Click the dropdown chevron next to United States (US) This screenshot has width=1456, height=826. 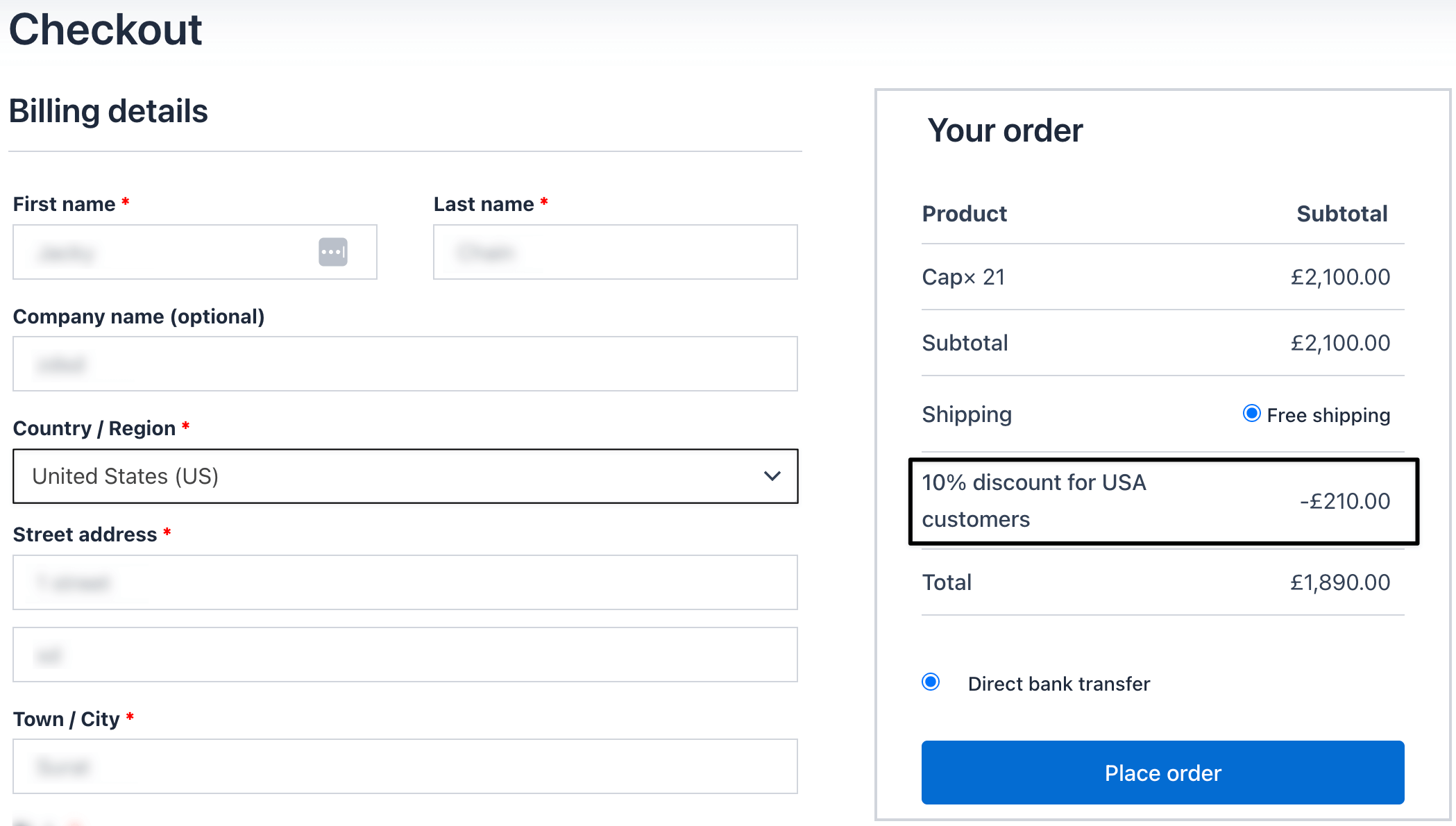coord(772,476)
